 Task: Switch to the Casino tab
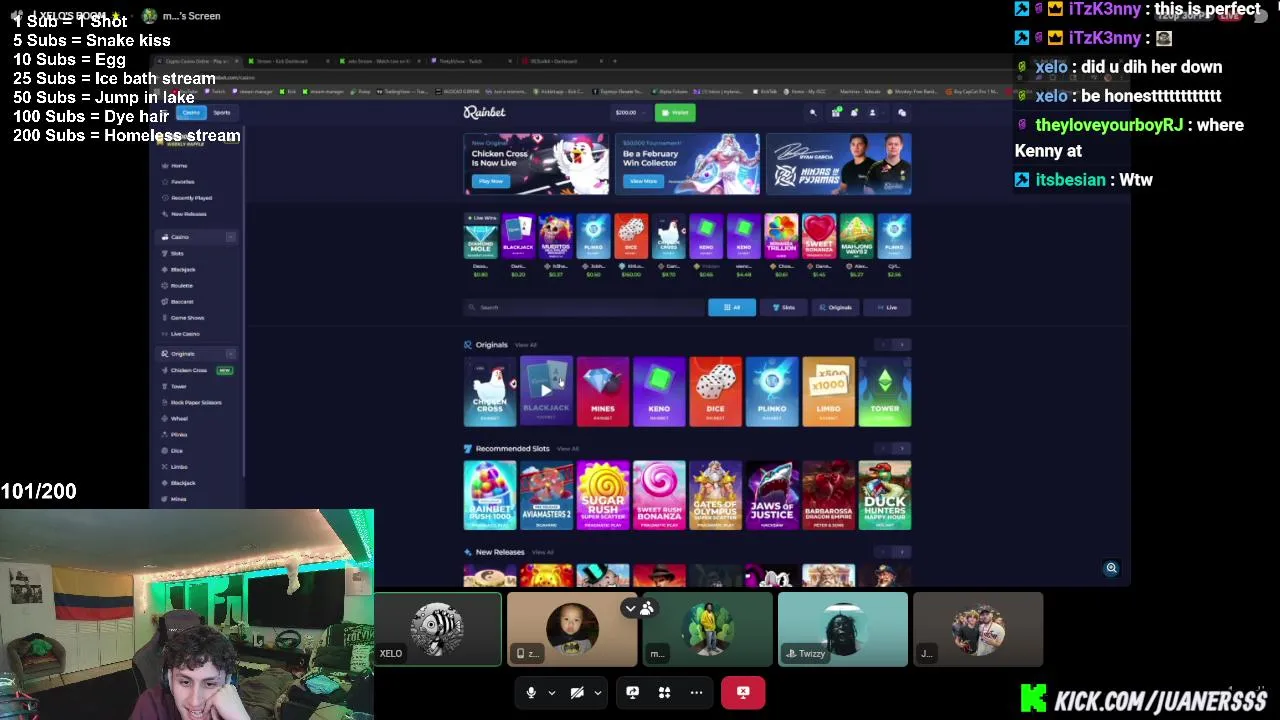tap(191, 113)
